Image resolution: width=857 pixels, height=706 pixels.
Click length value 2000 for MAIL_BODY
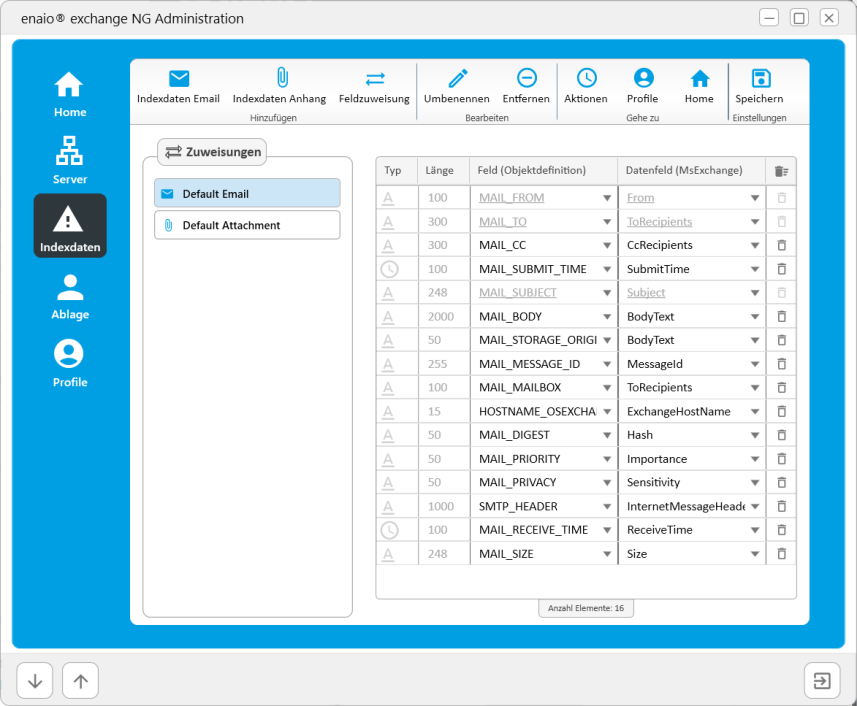(441, 317)
